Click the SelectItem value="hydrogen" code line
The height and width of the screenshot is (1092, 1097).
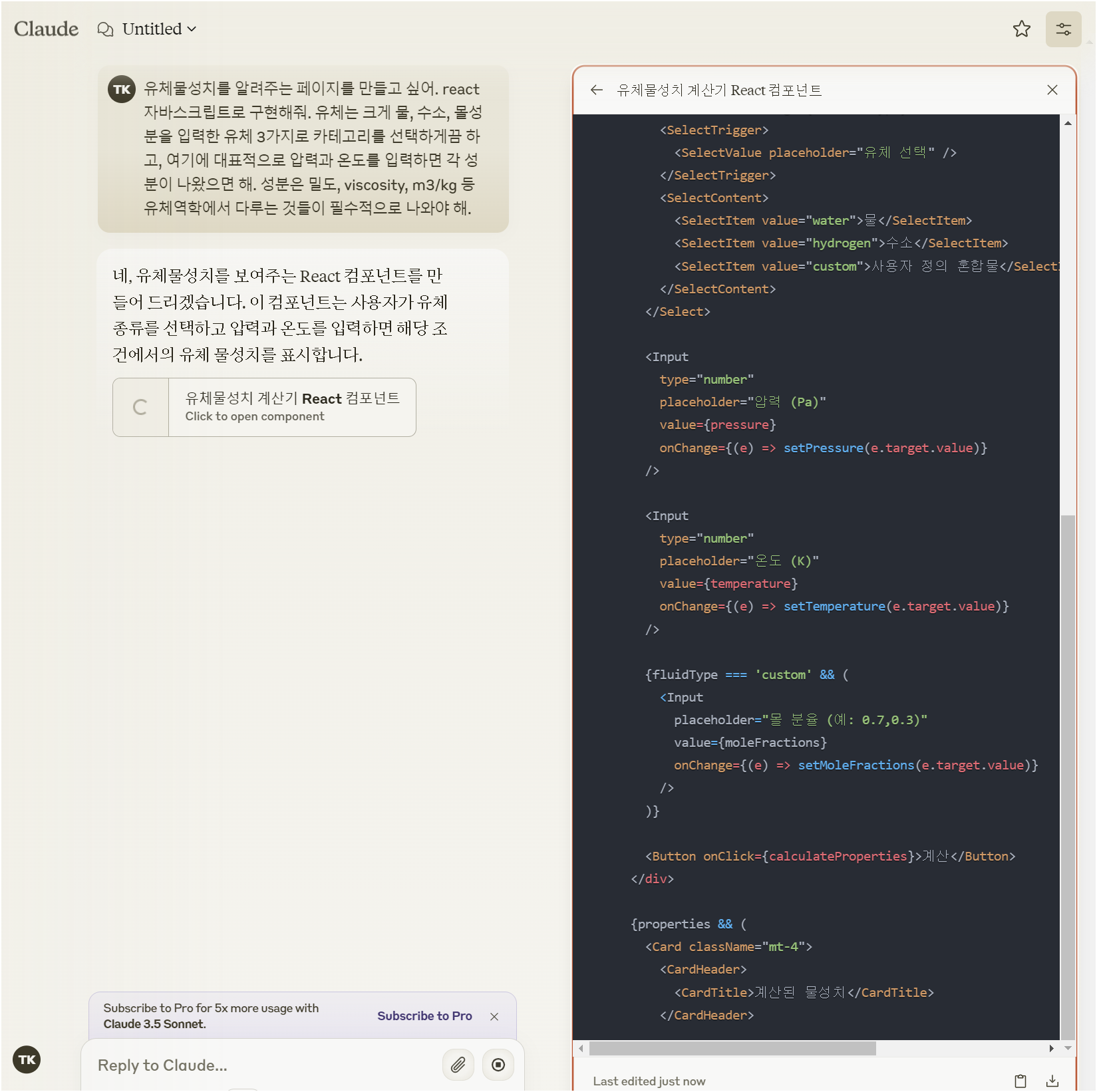(841, 243)
